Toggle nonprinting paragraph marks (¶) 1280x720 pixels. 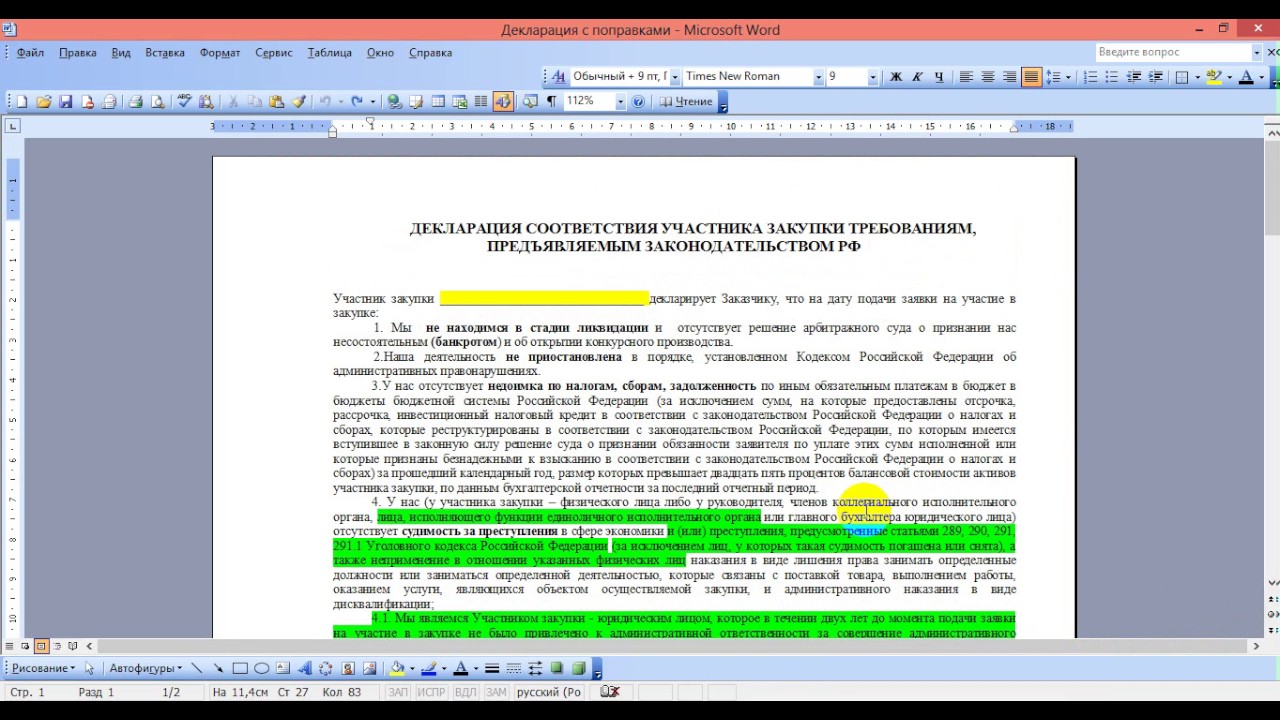coord(551,101)
